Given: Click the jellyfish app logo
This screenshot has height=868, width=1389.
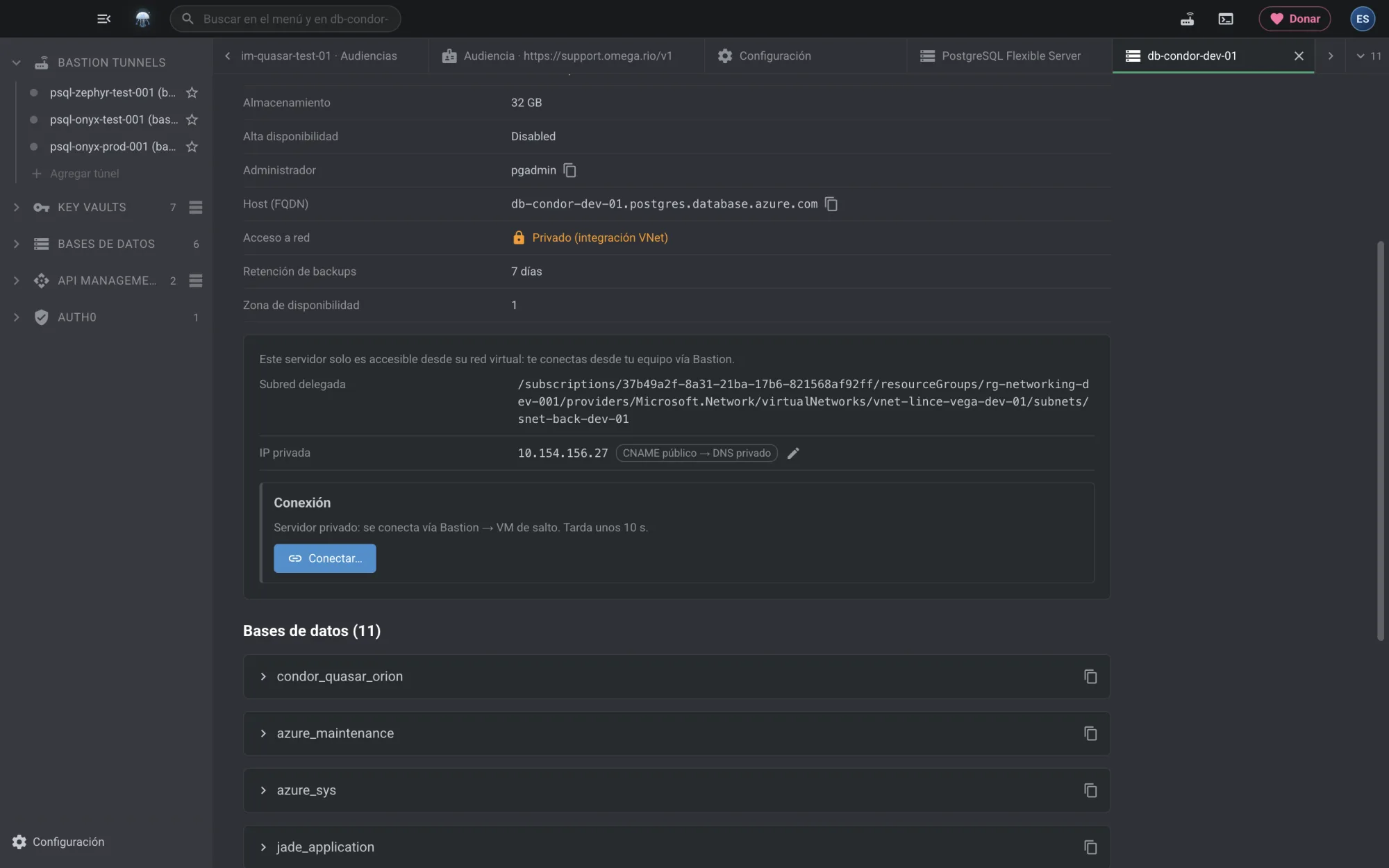Looking at the screenshot, I should click(x=142, y=19).
